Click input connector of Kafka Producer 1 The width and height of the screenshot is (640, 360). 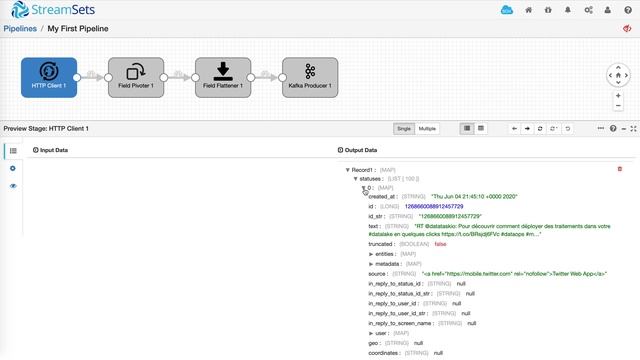click(282, 77)
